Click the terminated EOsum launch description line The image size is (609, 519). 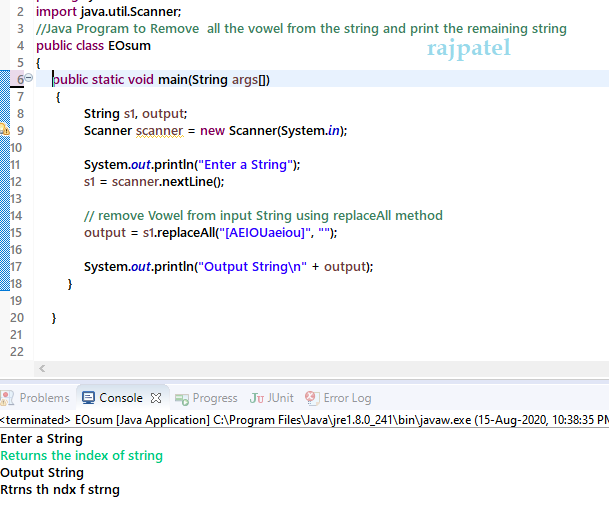[304, 420]
